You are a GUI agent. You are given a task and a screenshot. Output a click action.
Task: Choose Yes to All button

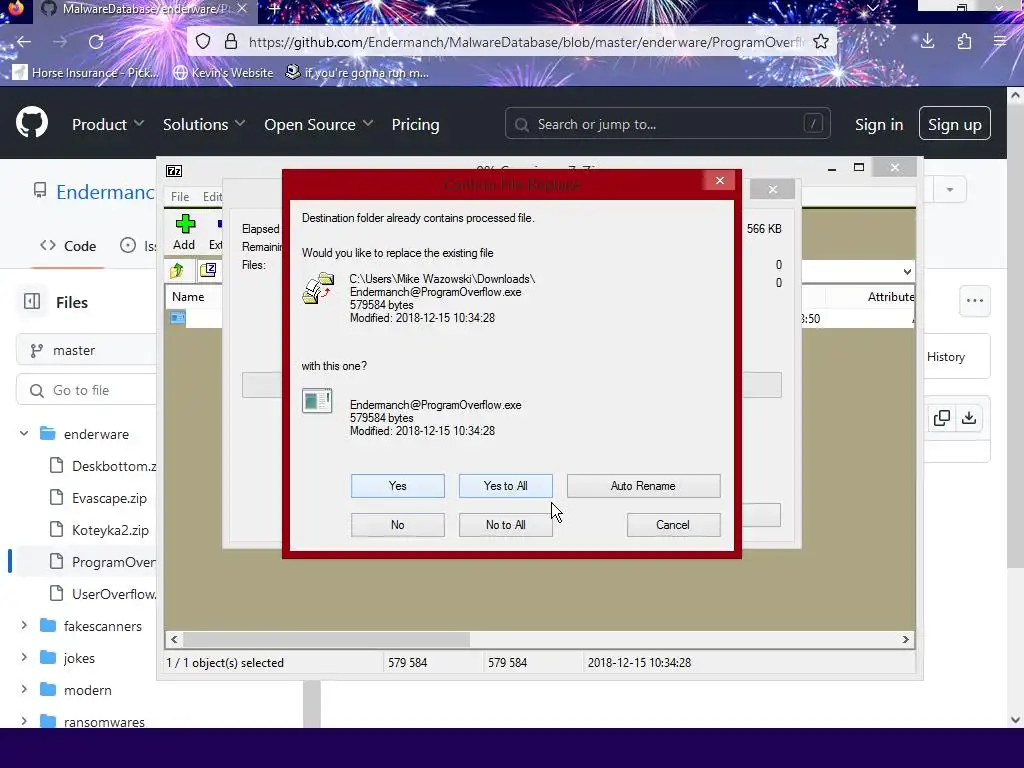tap(505, 486)
